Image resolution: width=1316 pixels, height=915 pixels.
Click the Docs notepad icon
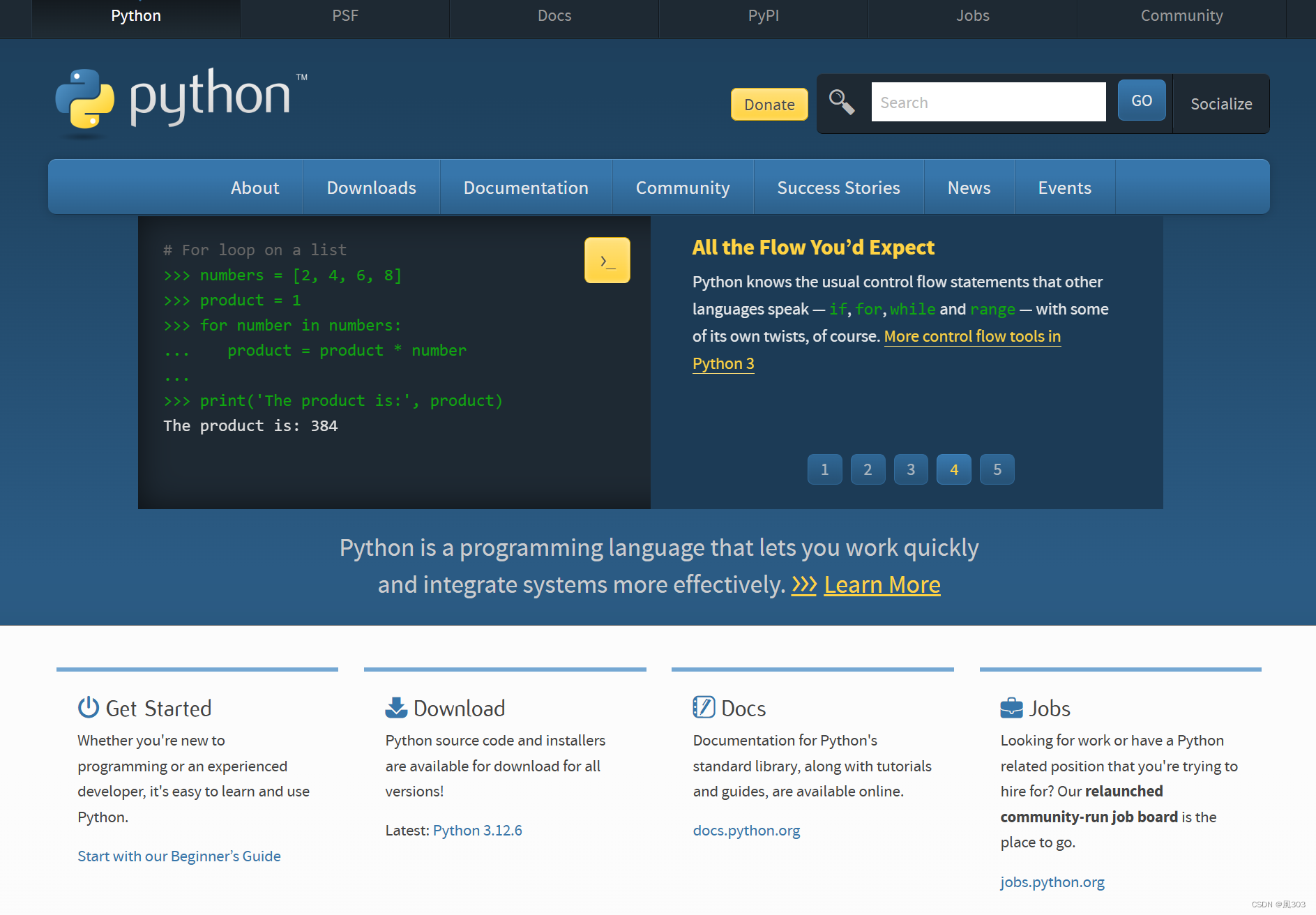[x=704, y=707]
